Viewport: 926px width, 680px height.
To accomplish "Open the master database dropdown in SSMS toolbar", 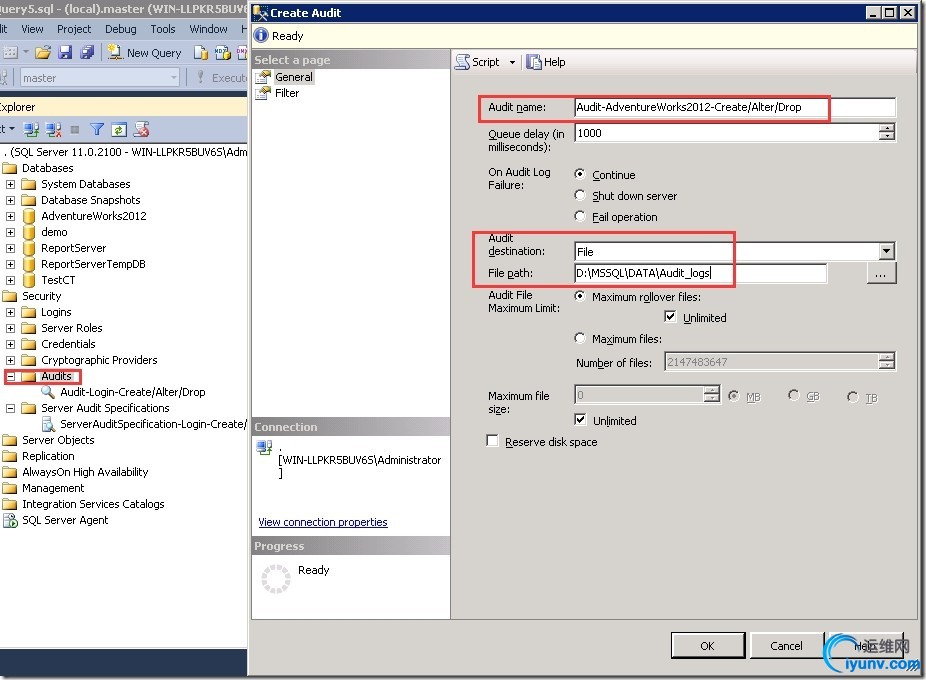I will click(174, 77).
